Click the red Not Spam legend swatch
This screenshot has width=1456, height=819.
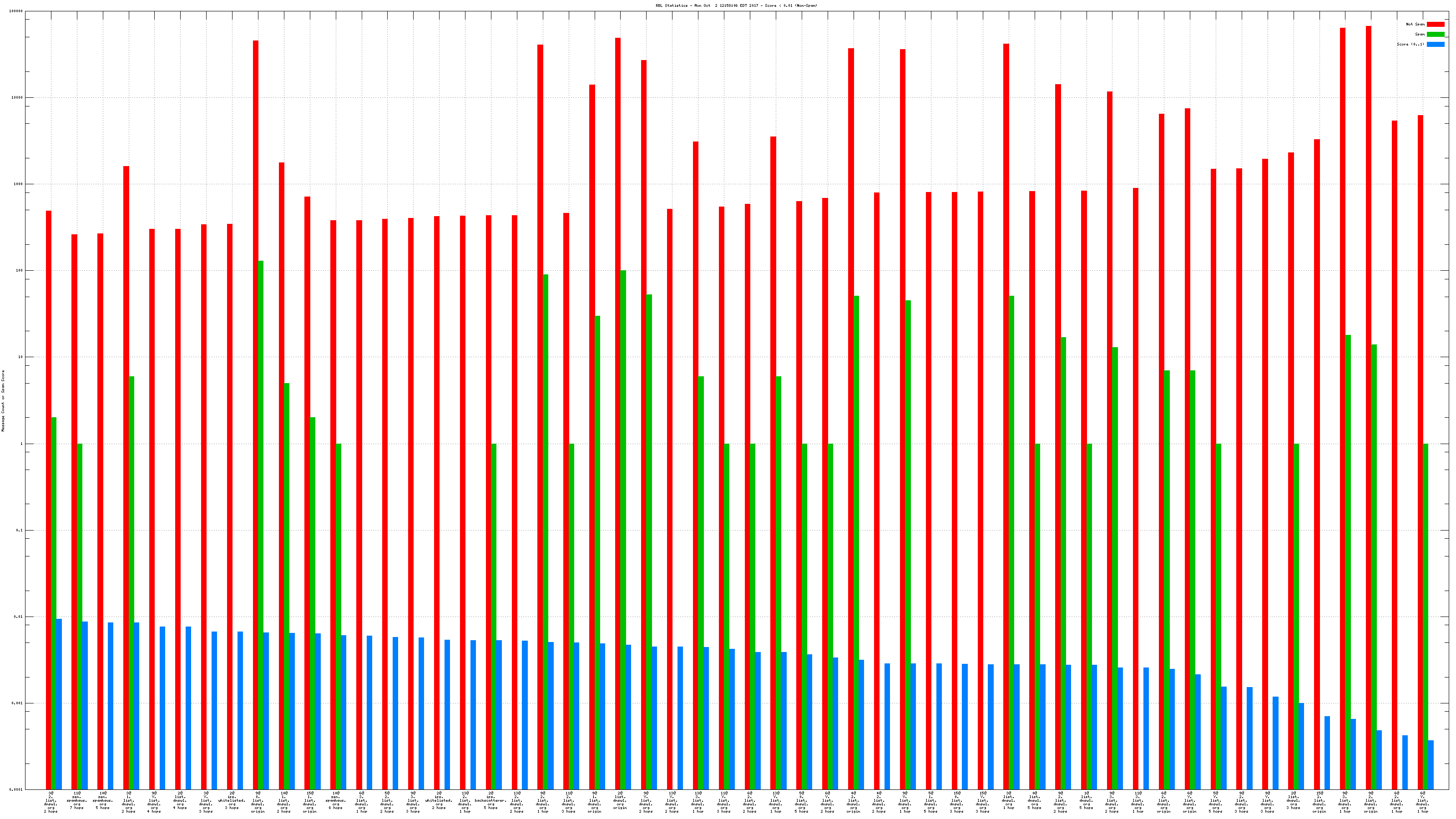click(x=1435, y=24)
